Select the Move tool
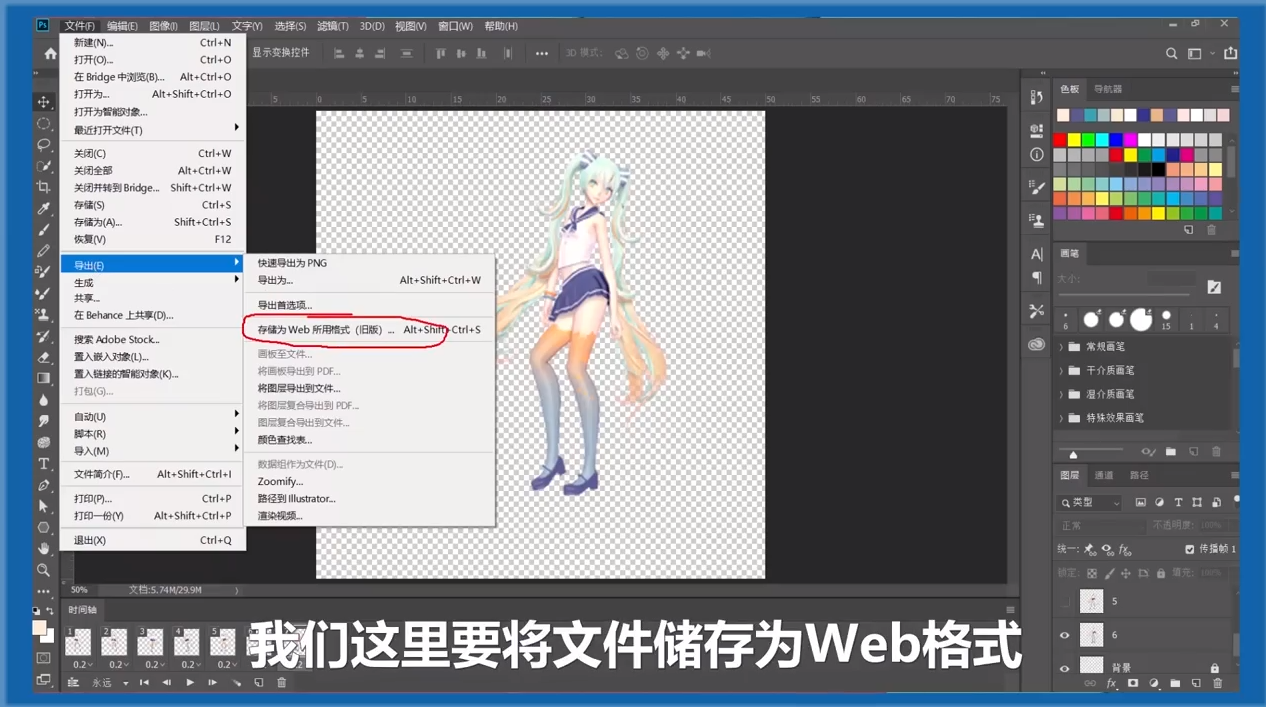This screenshot has width=1266, height=707. [44, 102]
